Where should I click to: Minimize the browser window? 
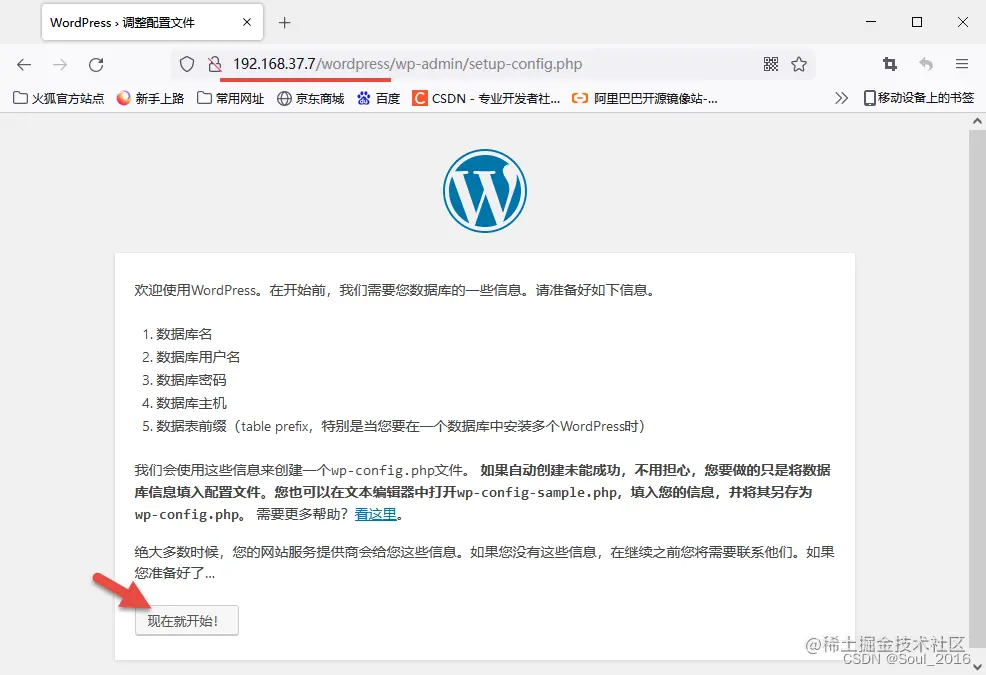pos(871,22)
